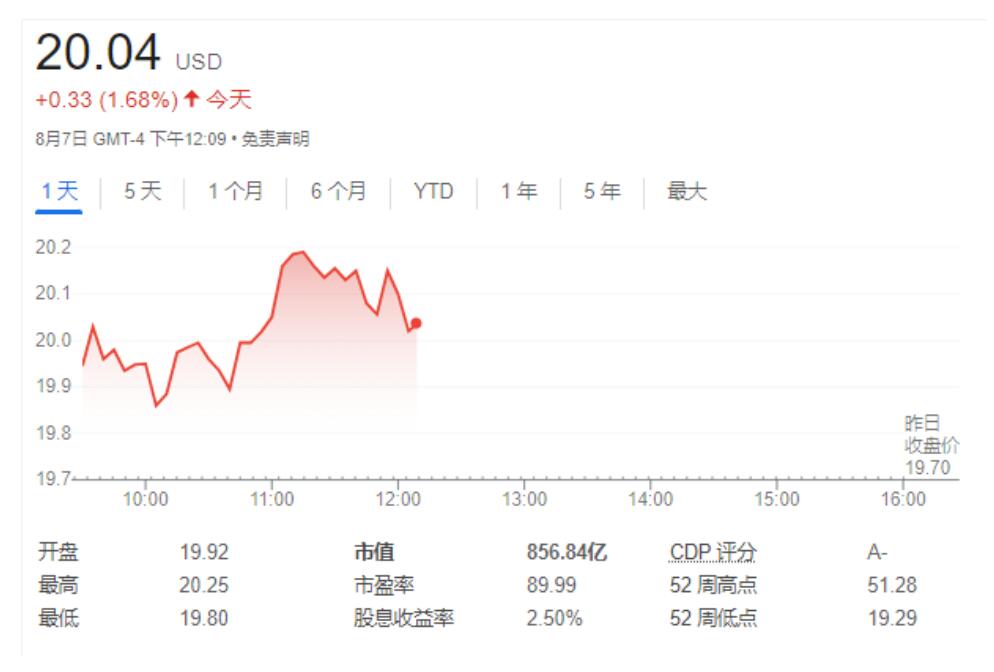The height and width of the screenshot is (672, 994).
Task: Click the 昨日收盘价 19.70 label
Action: pyautogui.click(x=931, y=445)
